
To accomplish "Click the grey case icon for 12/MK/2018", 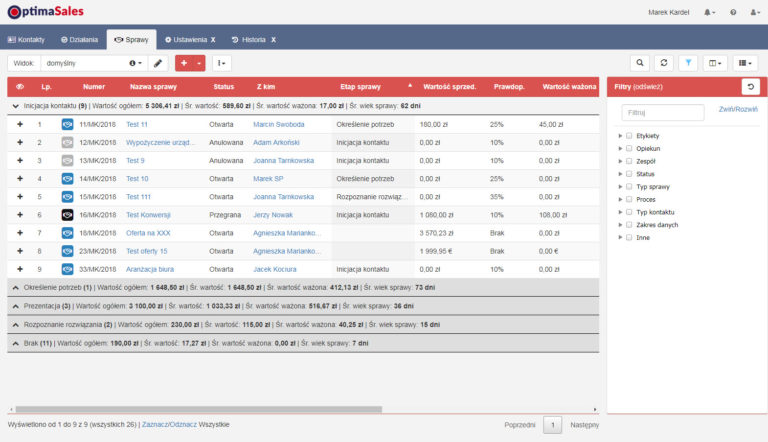I will click(68, 143).
